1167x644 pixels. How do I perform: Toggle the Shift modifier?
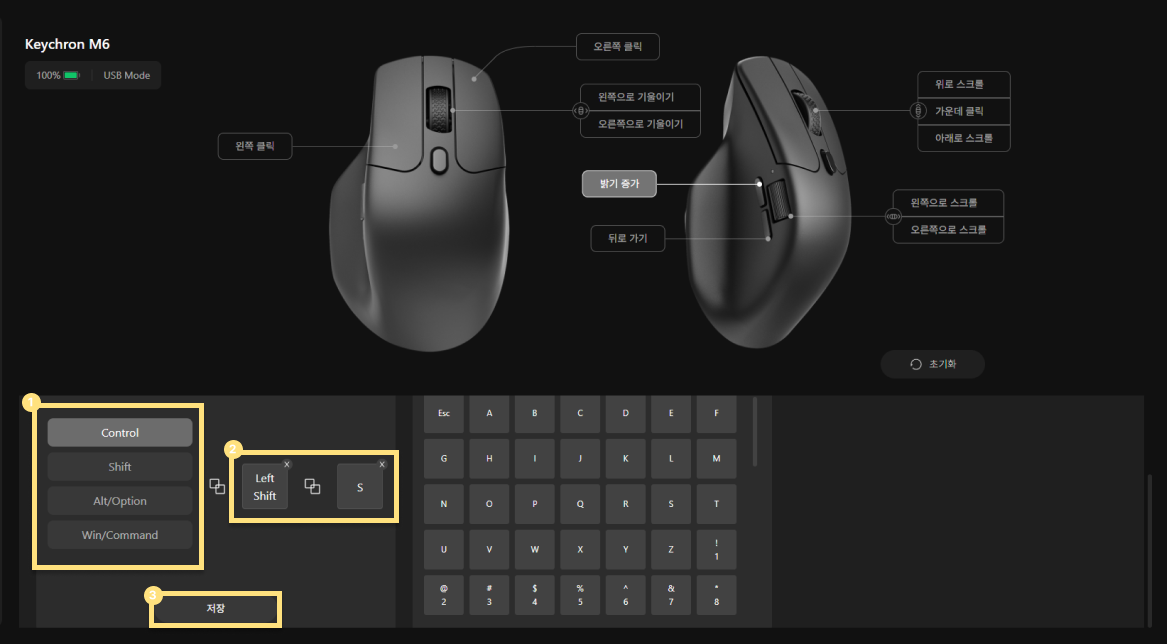coord(120,467)
